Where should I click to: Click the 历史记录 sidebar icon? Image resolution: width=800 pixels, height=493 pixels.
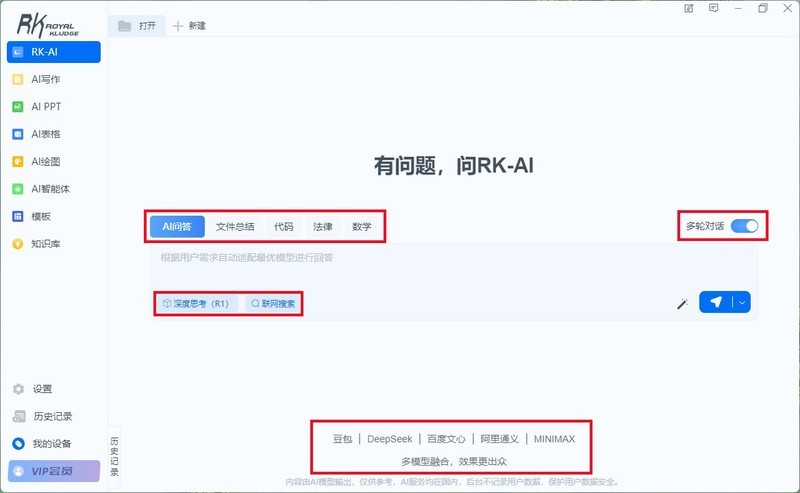(x=19, y=416)
